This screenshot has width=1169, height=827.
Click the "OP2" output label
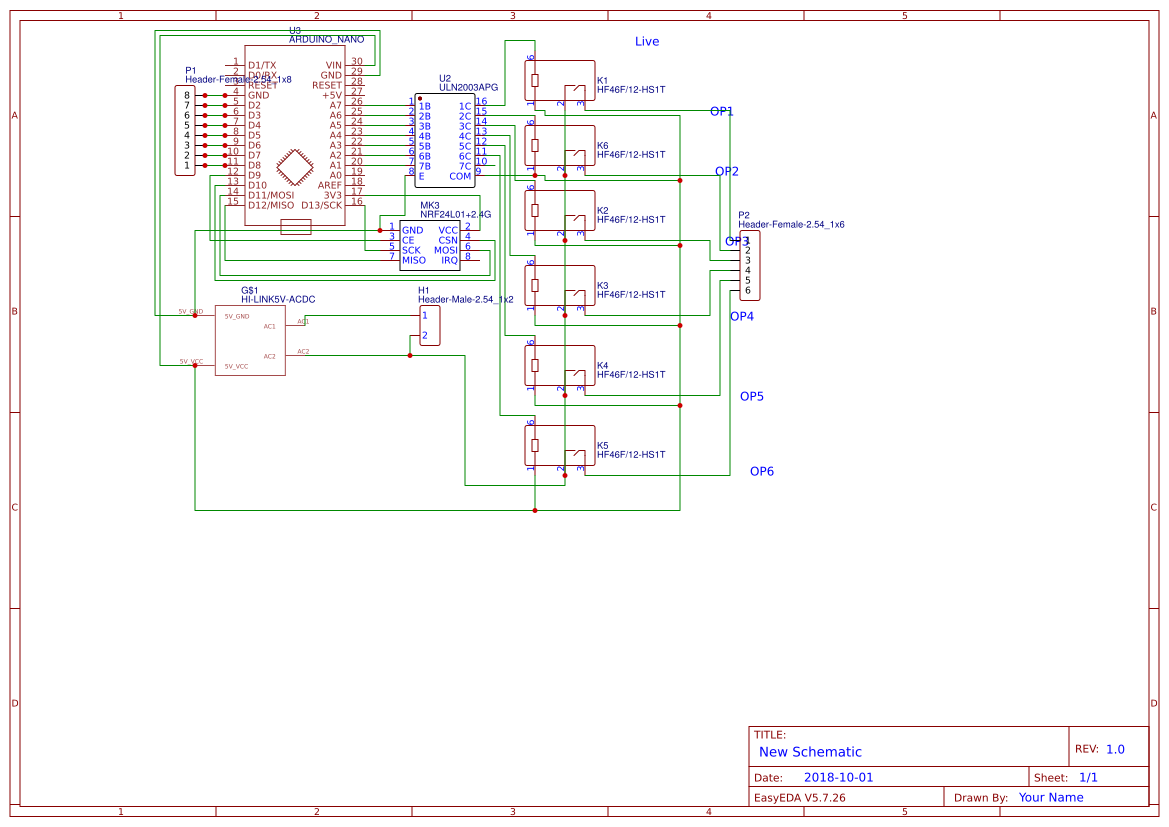(727, 172)
